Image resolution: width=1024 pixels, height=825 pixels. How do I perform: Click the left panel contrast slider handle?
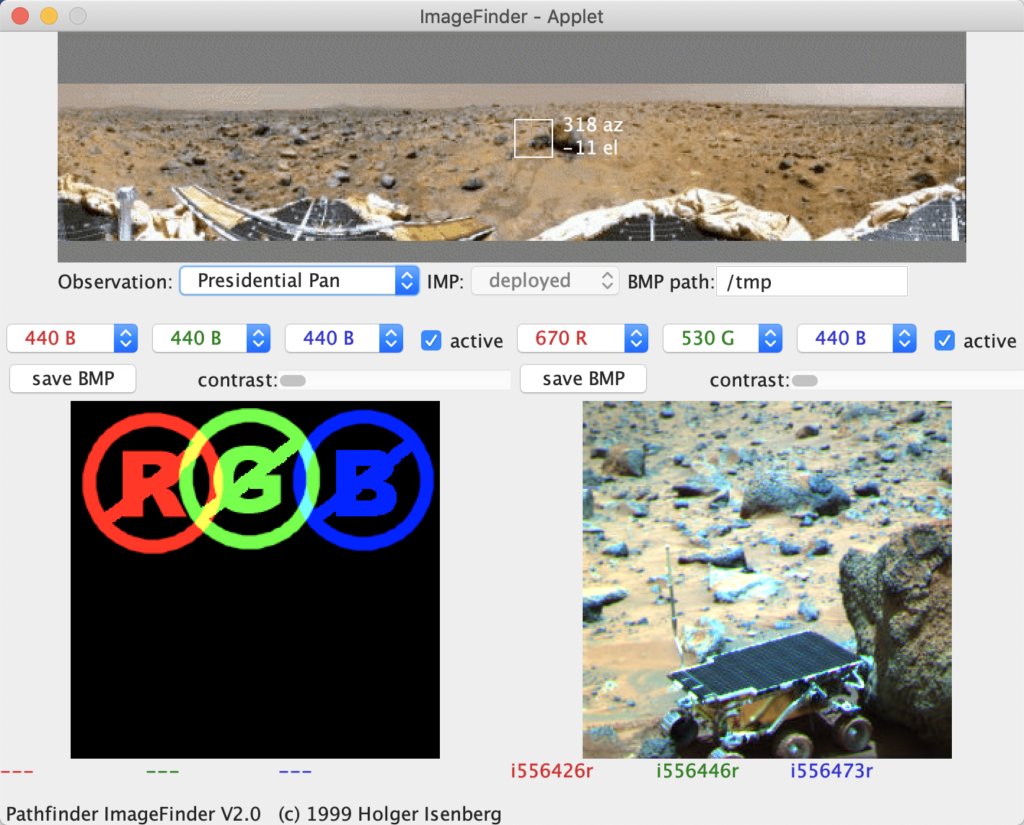pos(293,381)
